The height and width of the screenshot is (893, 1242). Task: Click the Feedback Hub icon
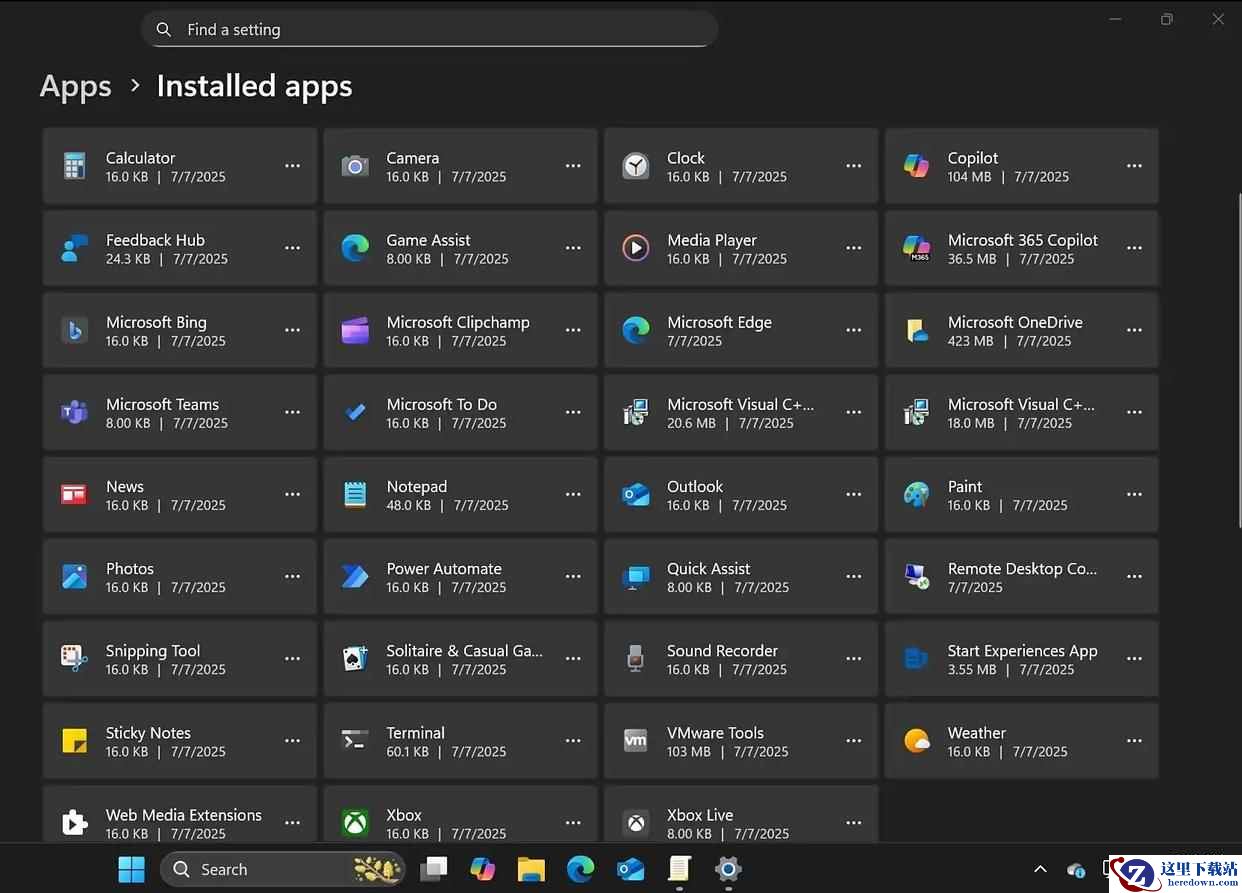point(74,248)
